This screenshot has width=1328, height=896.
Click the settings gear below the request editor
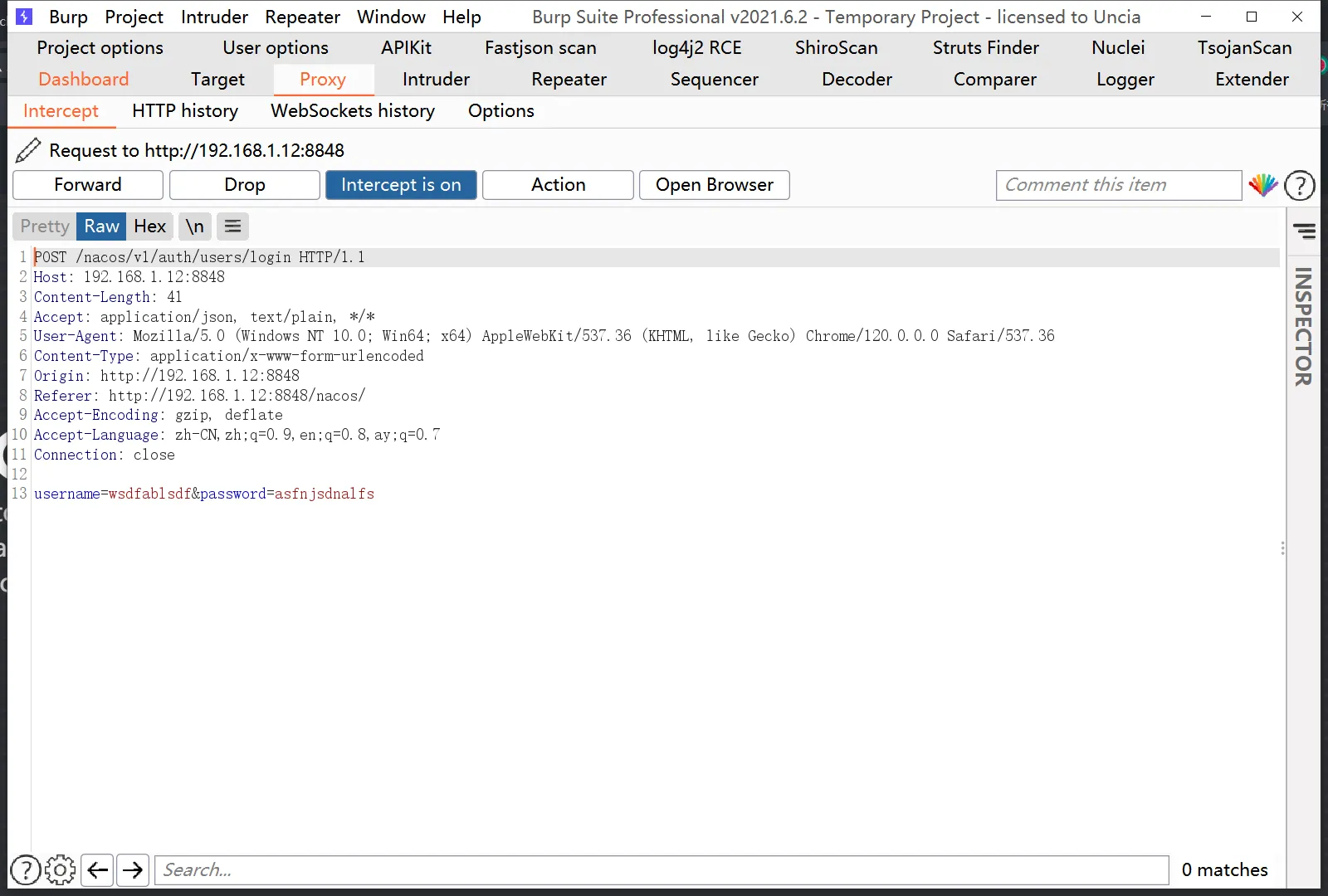[x=60, y=869]
